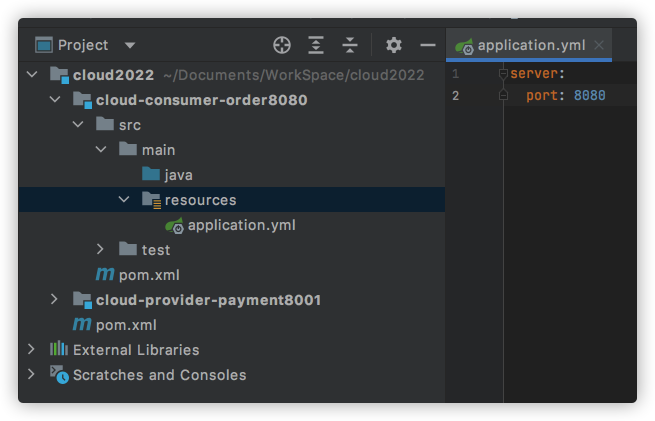655x421 pixels.
Task: Select the java folder label
Action: coord(178,175)
